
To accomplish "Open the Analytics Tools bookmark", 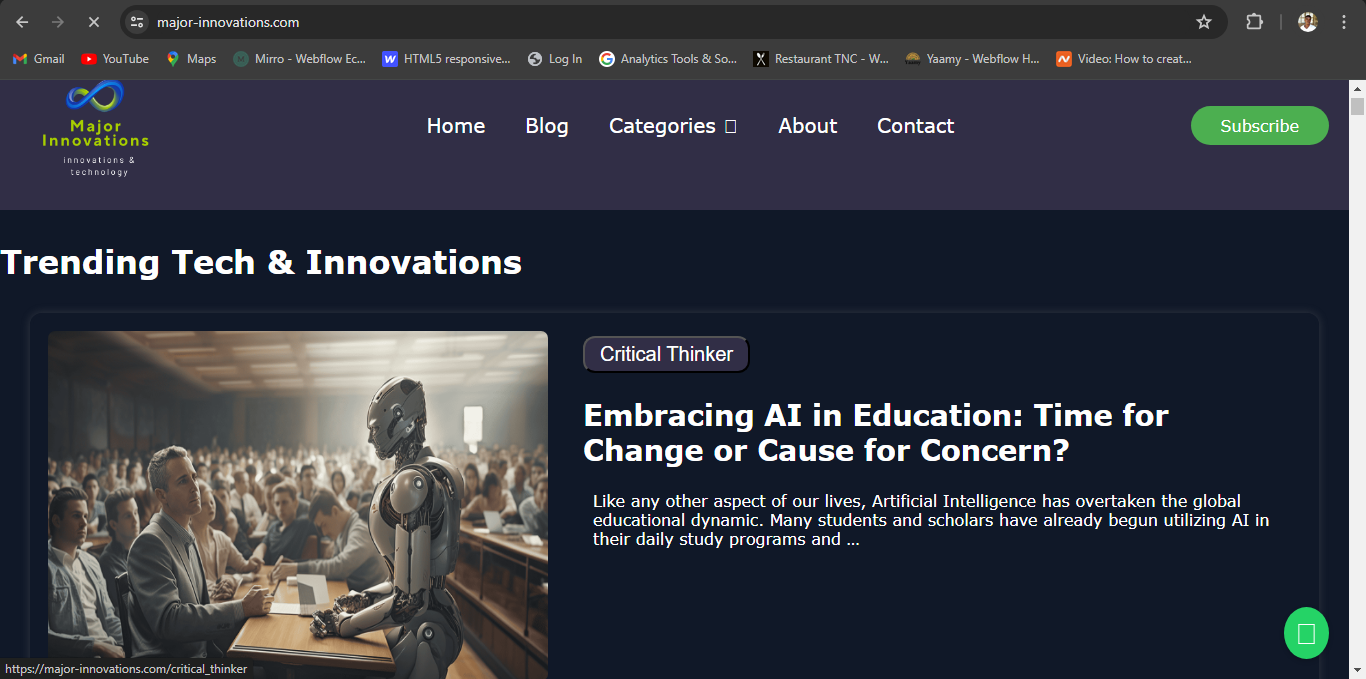I will [x=668, y=59].
